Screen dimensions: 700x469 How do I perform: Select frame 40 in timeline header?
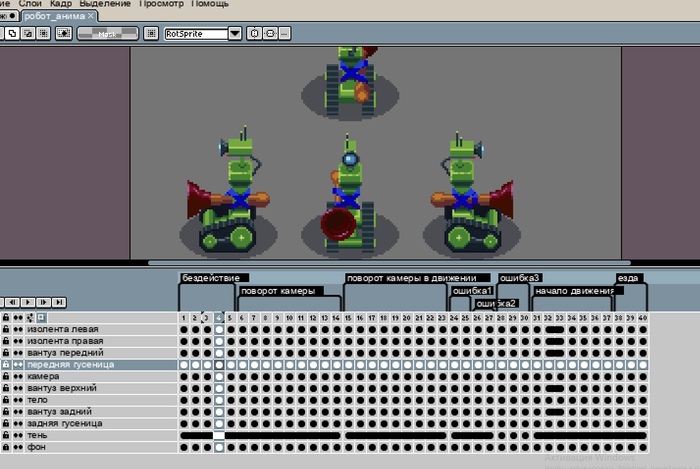pos(642,318)
